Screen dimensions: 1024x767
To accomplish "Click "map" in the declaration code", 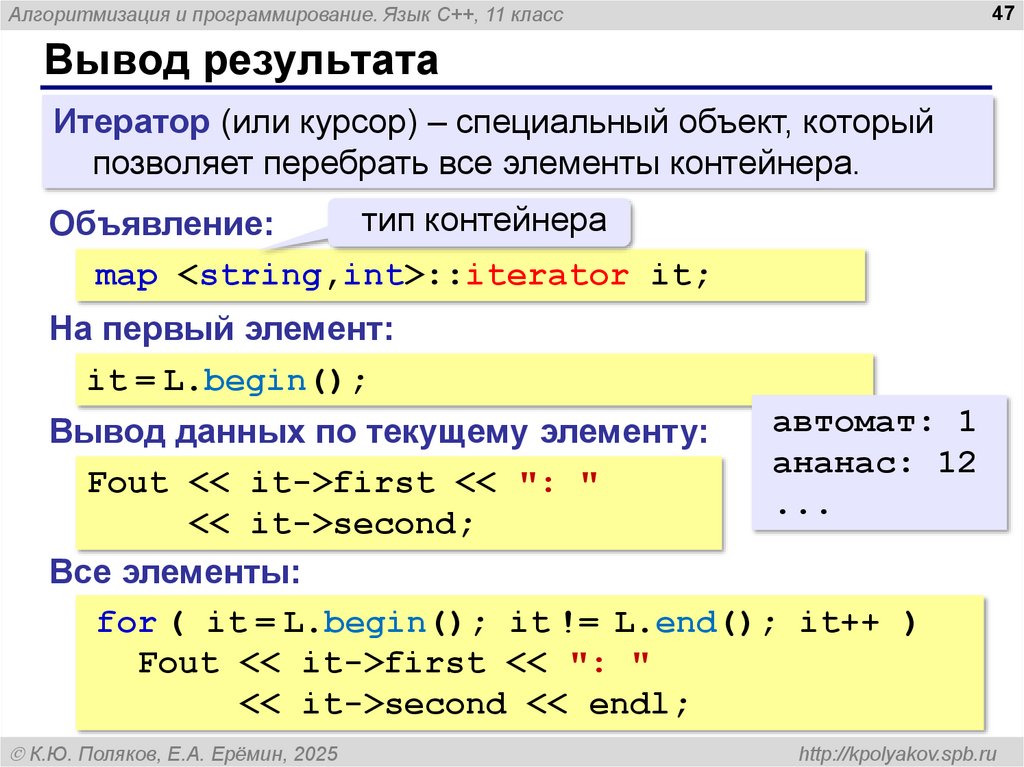I will [x=126, y=276].
